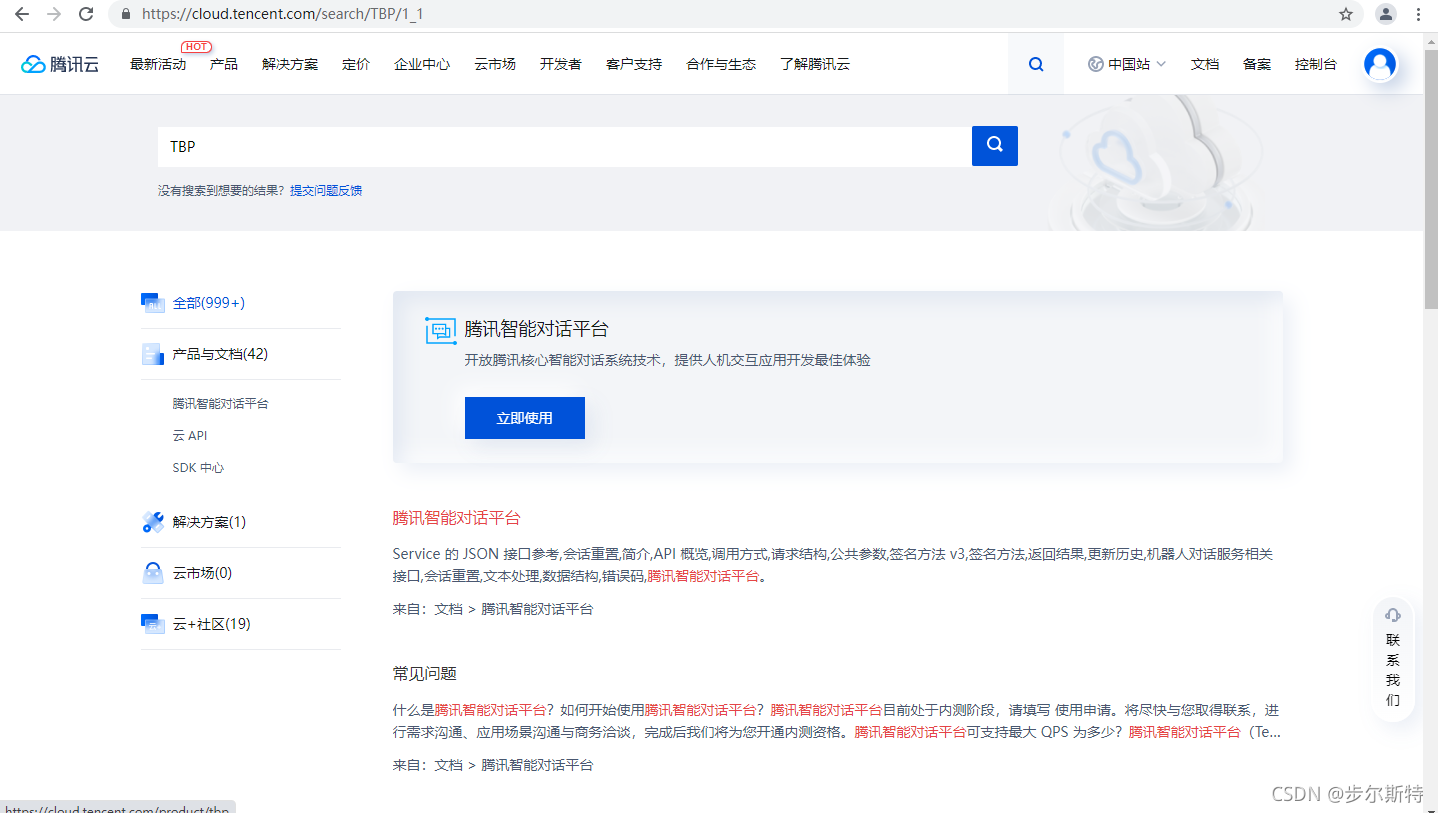
Task: Open the 解决方案 header menu
Action: (x=290, y=64)
